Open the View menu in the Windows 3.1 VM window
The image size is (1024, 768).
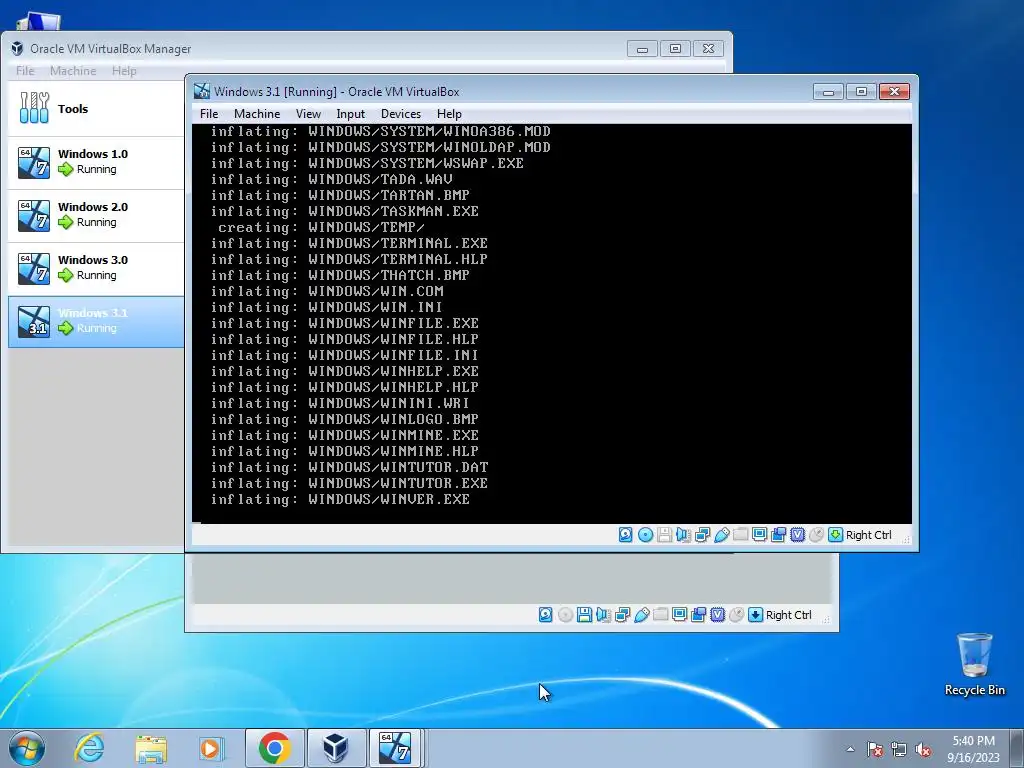pyautogui.click(x=308, y=114)
